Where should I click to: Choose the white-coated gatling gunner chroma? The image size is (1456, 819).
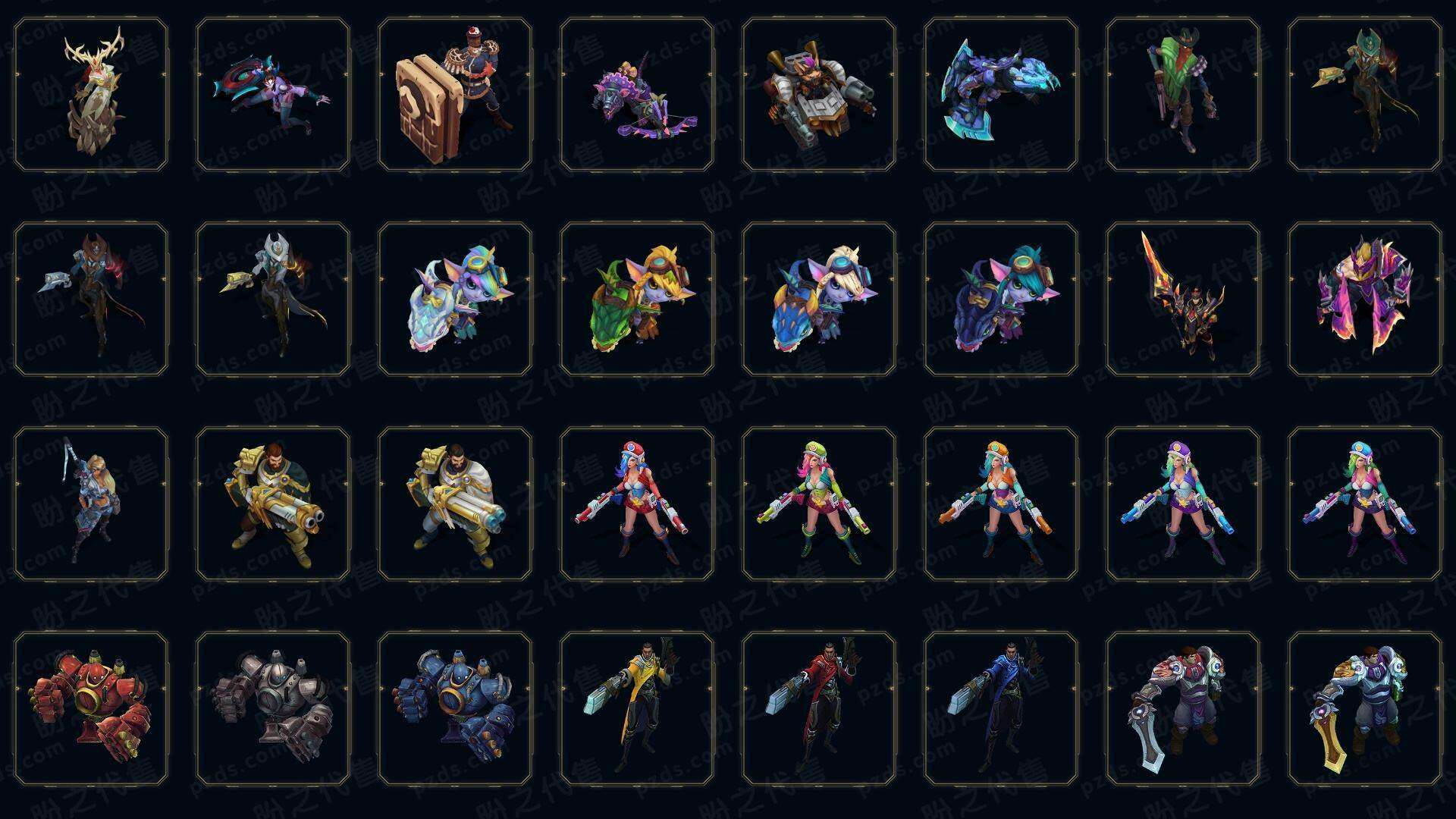pyautogui.click(x=455, y=504)
